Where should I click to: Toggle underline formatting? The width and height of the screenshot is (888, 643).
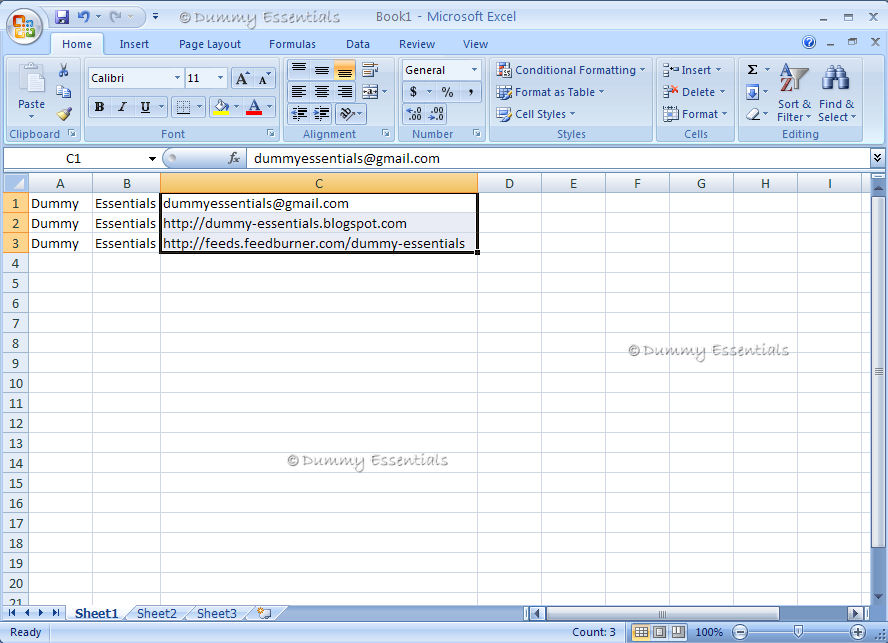click(145, 107)
